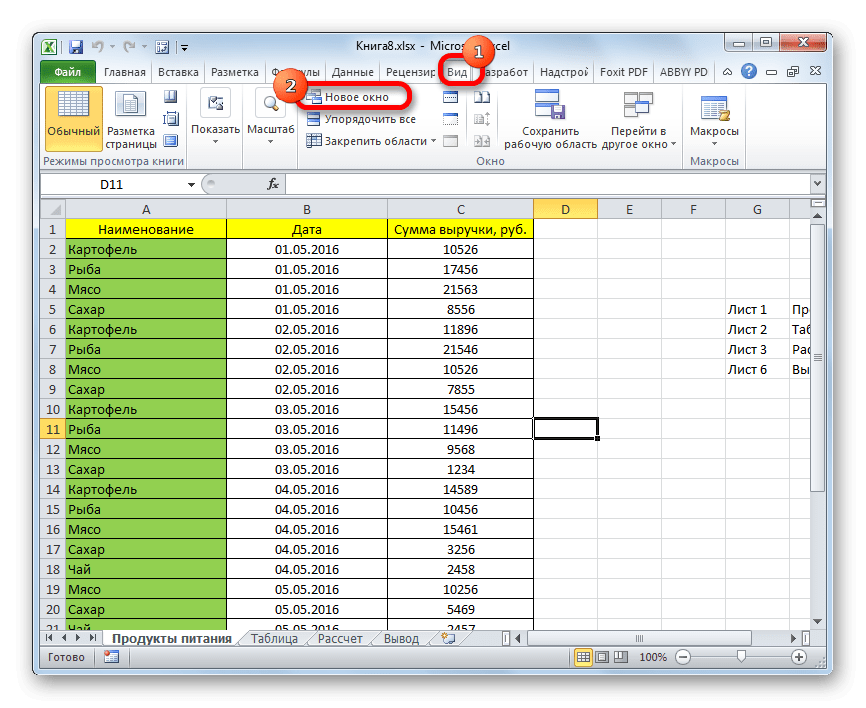Click the header cell Наименование
Screen dimensions: 866x708
coord(146,229)
